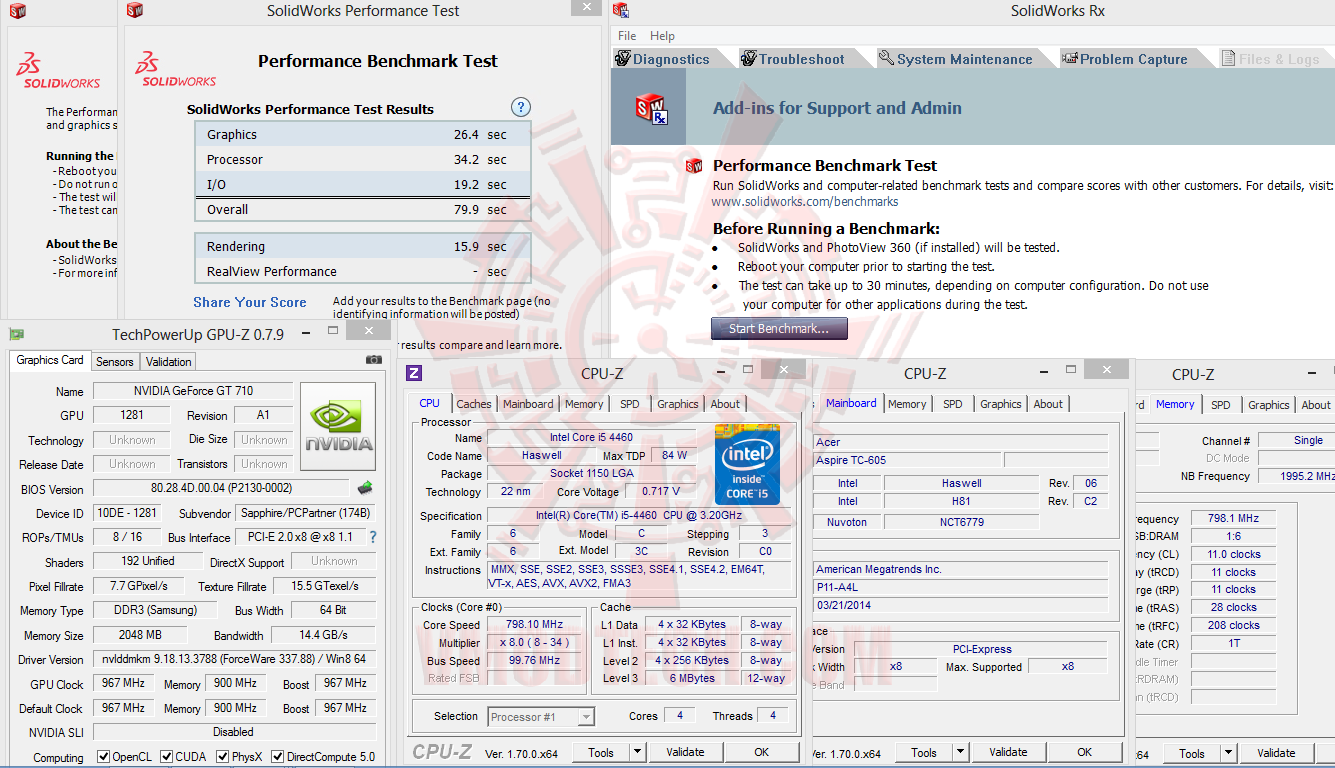Click the Overall result row showing 79.9 sec

click(363, 209)
